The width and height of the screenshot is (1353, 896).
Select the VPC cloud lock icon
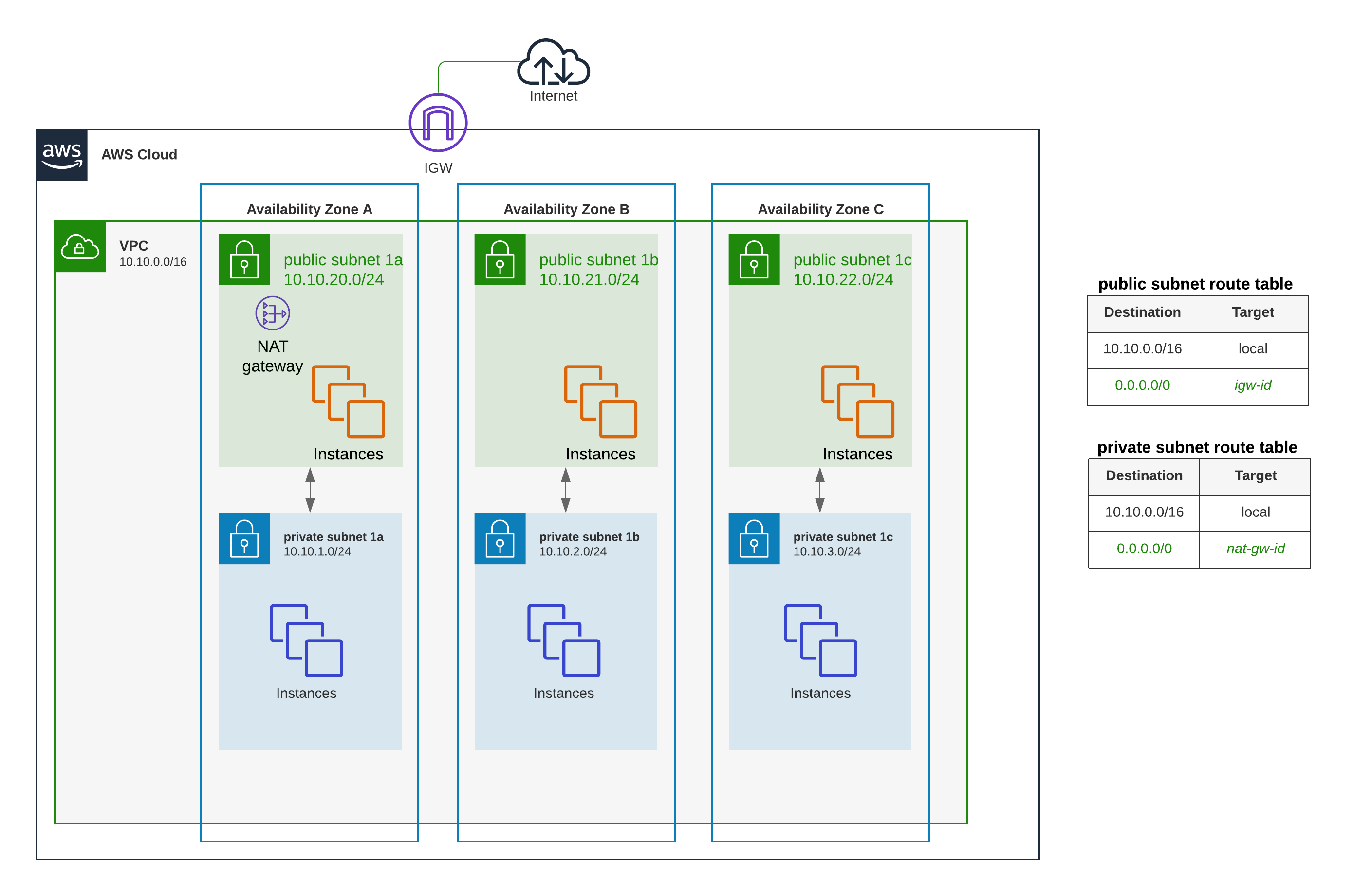coord(79,246)
